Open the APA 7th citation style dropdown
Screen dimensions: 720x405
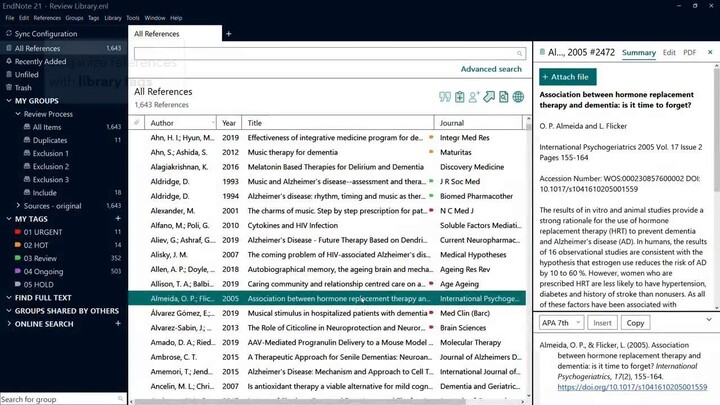(561, 323)
